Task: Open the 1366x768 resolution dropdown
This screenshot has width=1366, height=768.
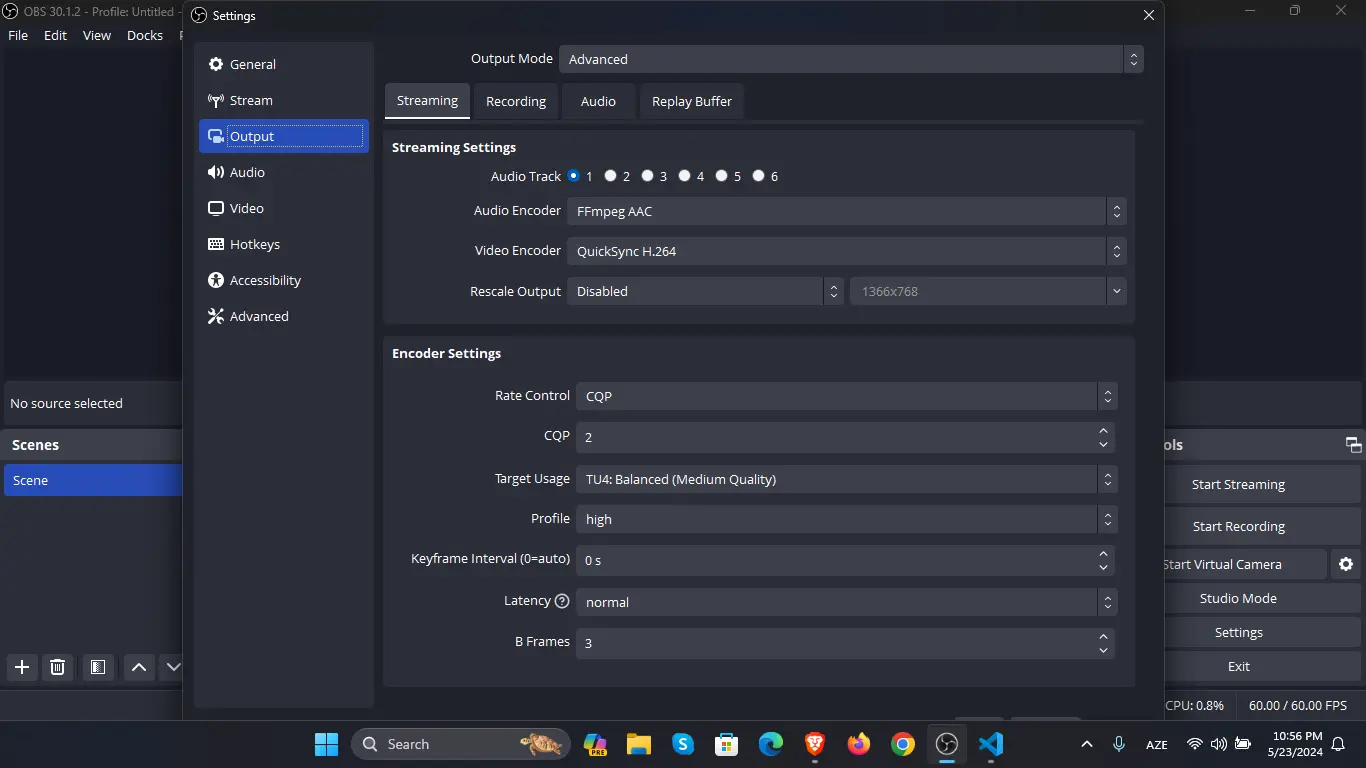Action: click(x=988, y=291)
